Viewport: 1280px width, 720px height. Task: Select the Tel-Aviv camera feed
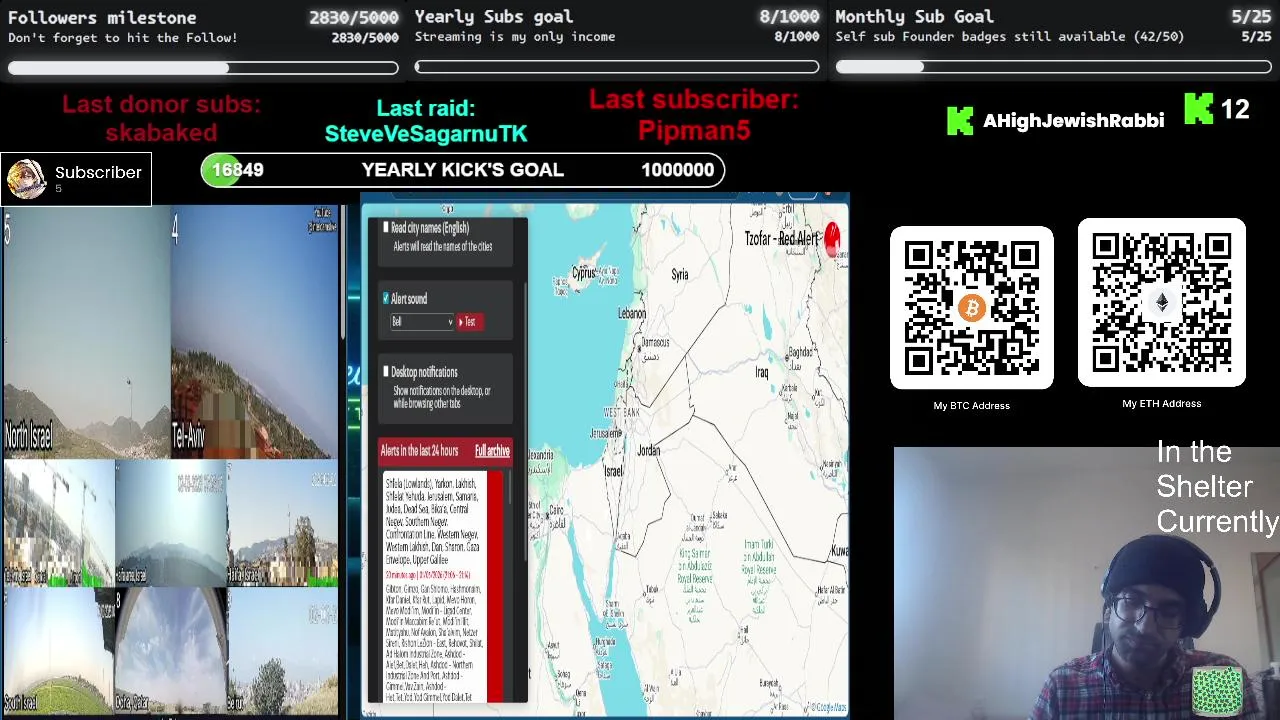[x=255, y=332]
